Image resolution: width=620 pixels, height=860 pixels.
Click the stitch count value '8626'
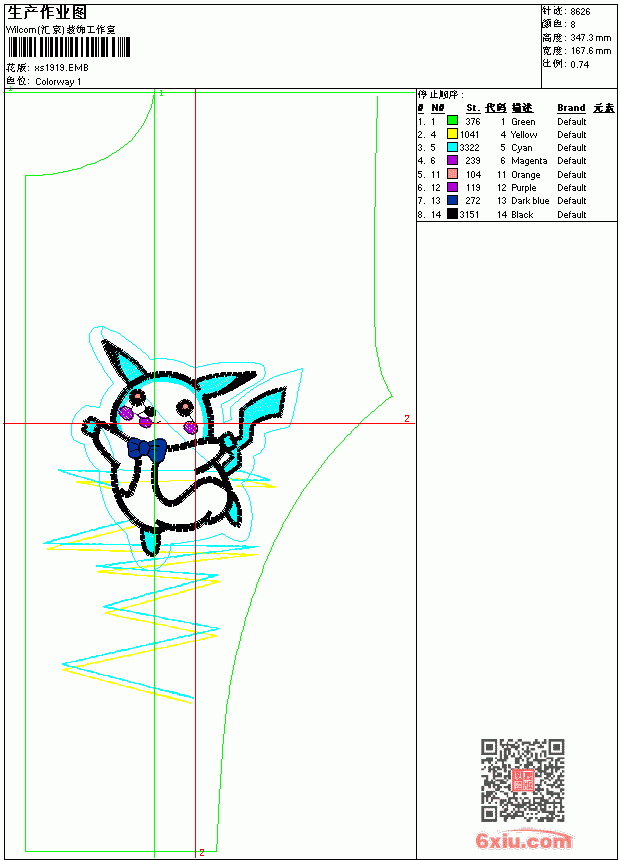click(x=580, y=12)
